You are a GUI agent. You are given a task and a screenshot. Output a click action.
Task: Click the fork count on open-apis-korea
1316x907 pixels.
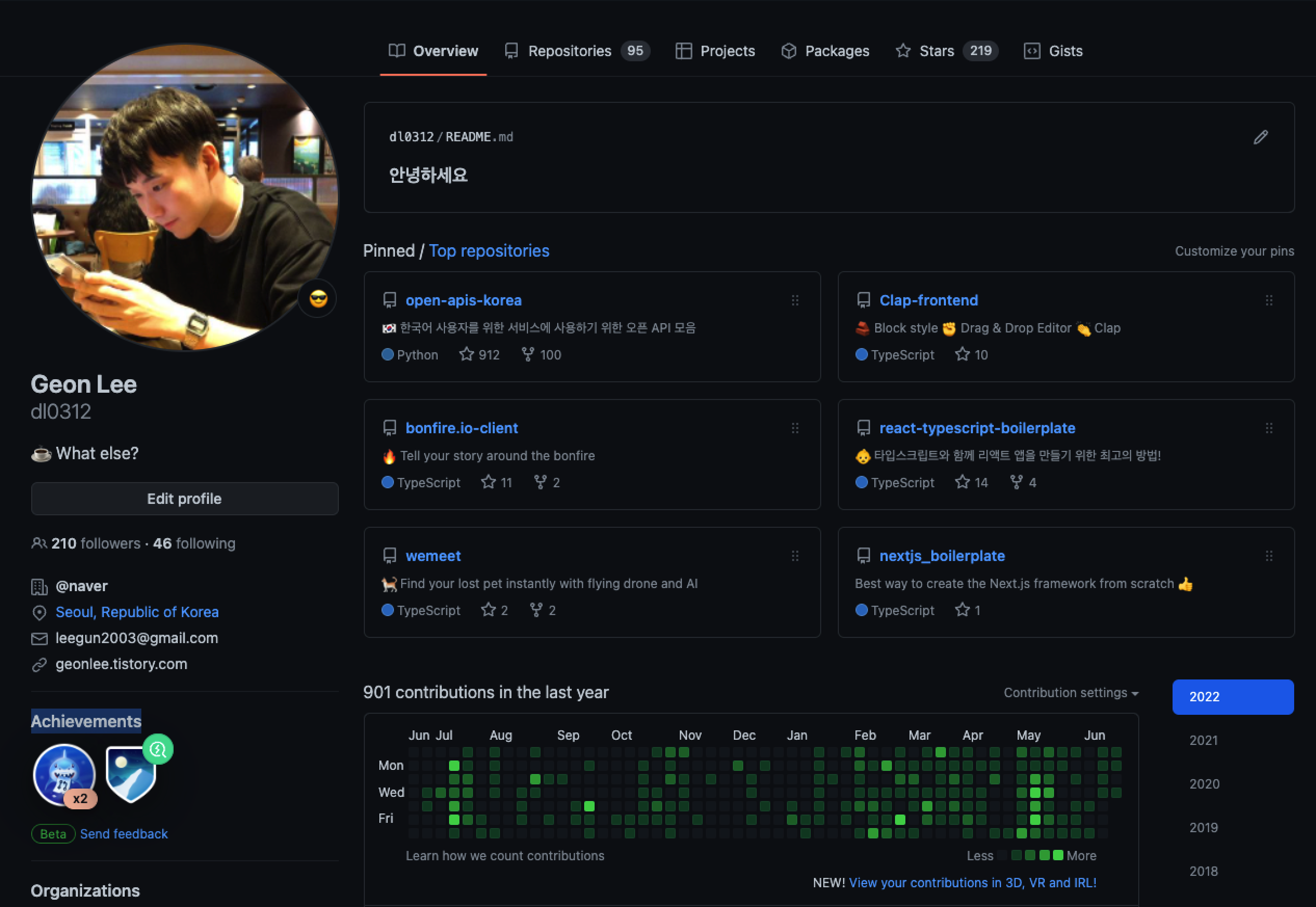[x=541, y=355]
